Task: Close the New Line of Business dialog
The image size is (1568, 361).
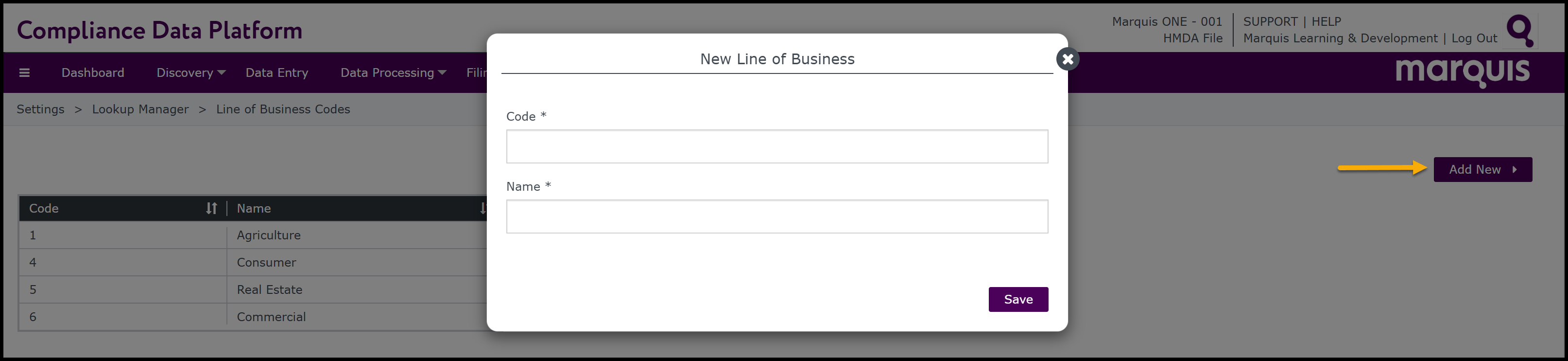Action: pyautogui.click(x=1067, y=59)
